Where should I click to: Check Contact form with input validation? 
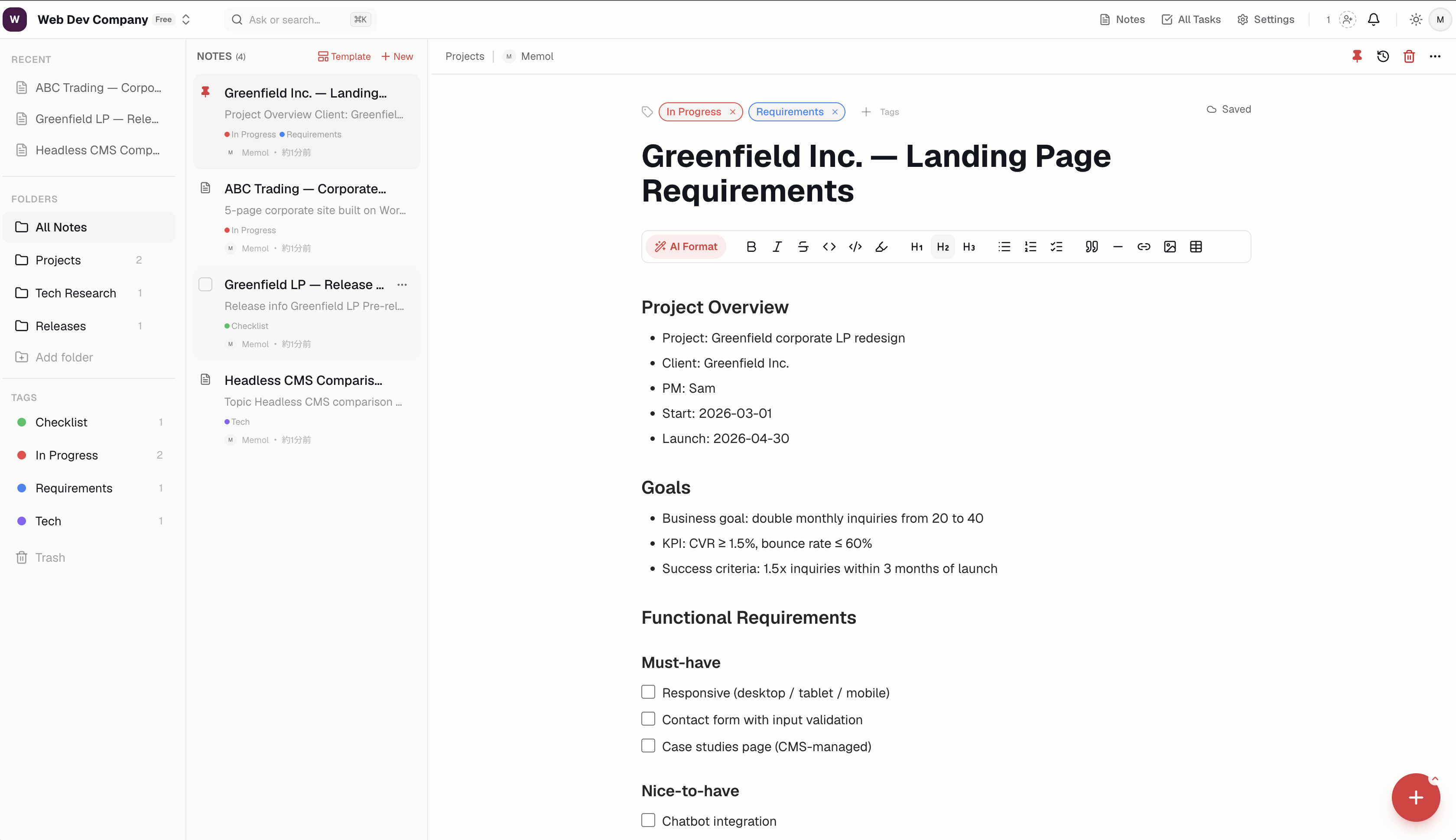[648, 719]
